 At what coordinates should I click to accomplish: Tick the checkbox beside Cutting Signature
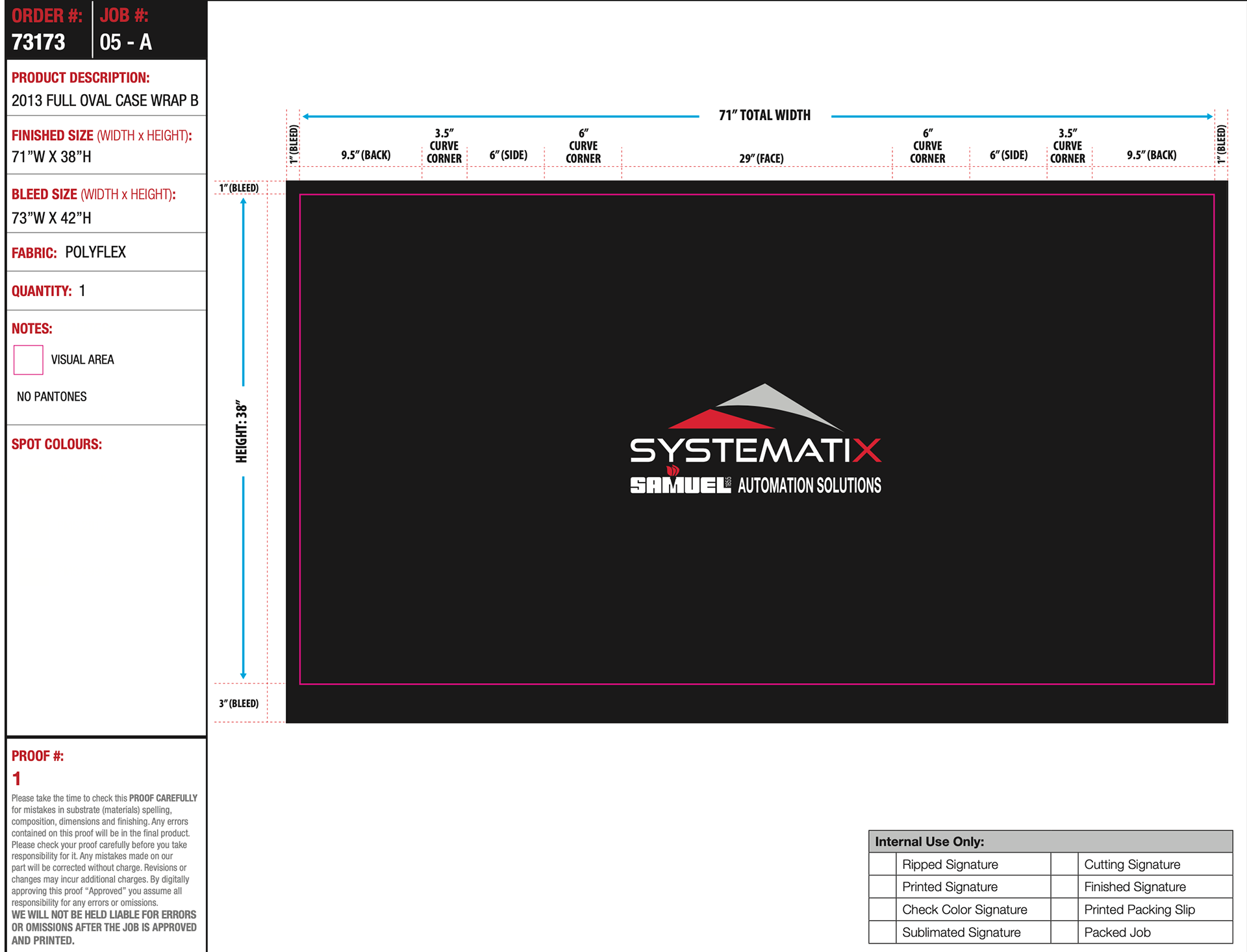point(1064,864)
